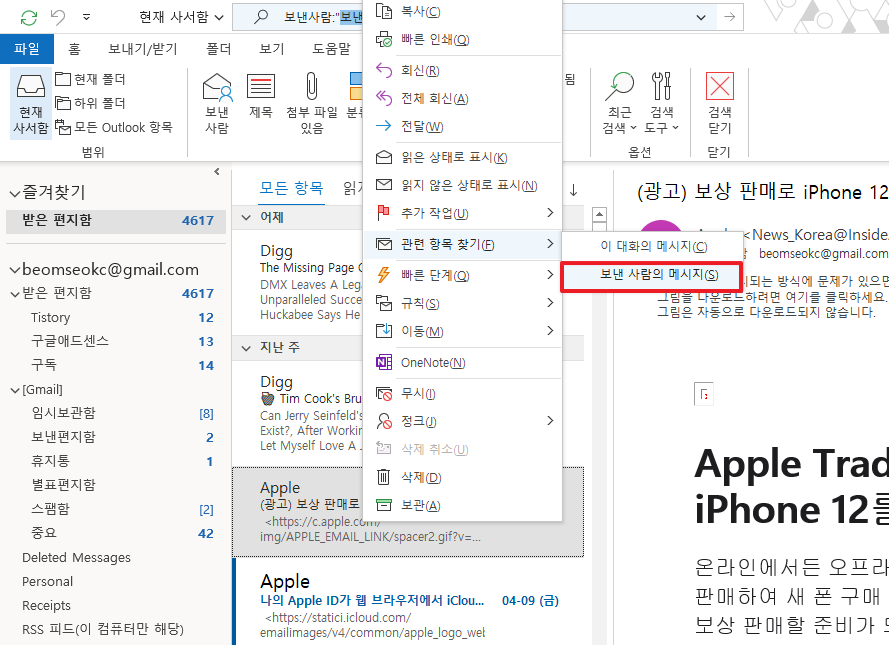The image size is (889, 645).
Task: Open the 폴더 ribbon tab
Action: [x=219, y=49]
